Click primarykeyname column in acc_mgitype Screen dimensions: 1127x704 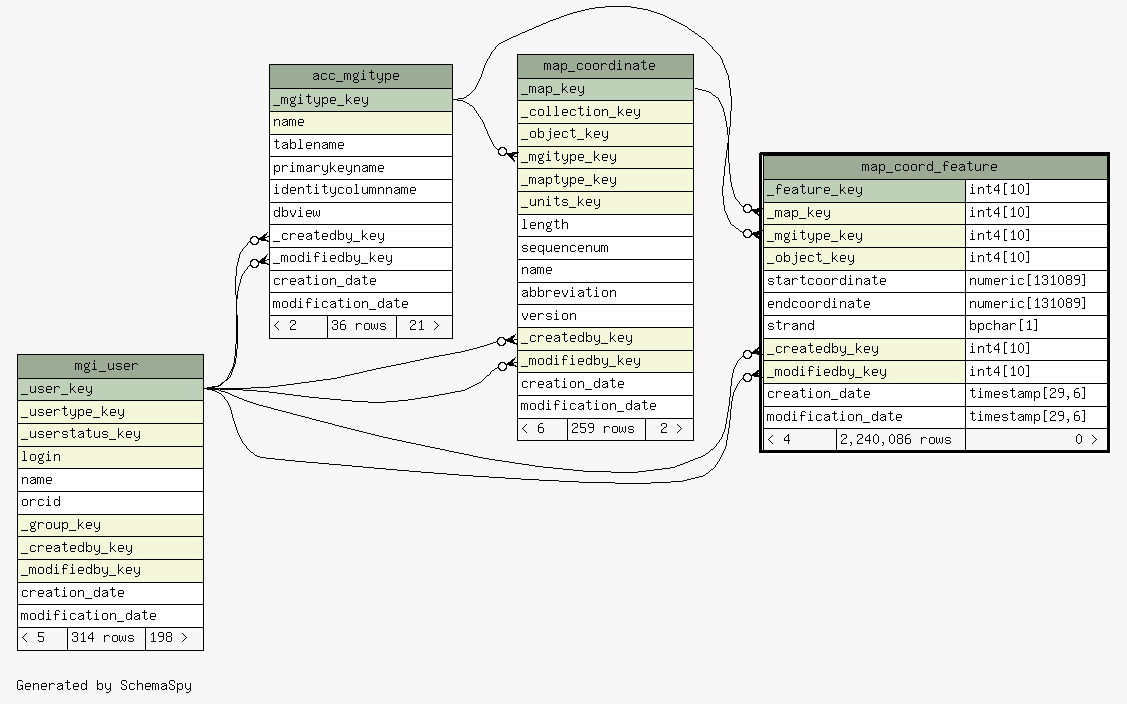(x=361, y=168)
